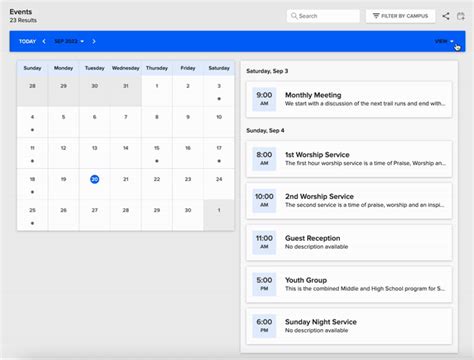Select Sunday September 4 on calendar
The height and width of the screenshot is (360, 474).
[x=32, y=122]
